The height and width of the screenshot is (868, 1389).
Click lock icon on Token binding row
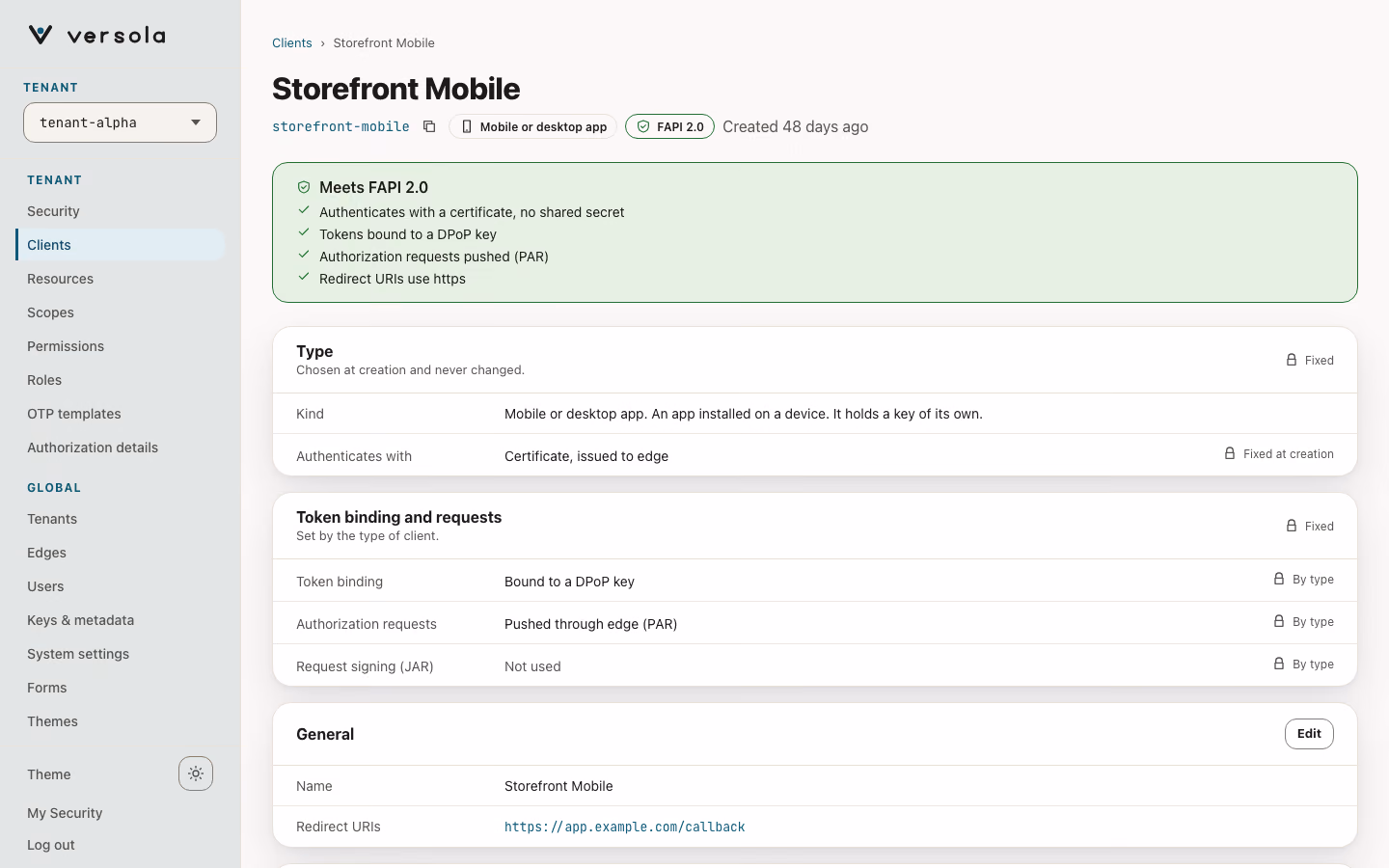click(x=1279, y=579)
